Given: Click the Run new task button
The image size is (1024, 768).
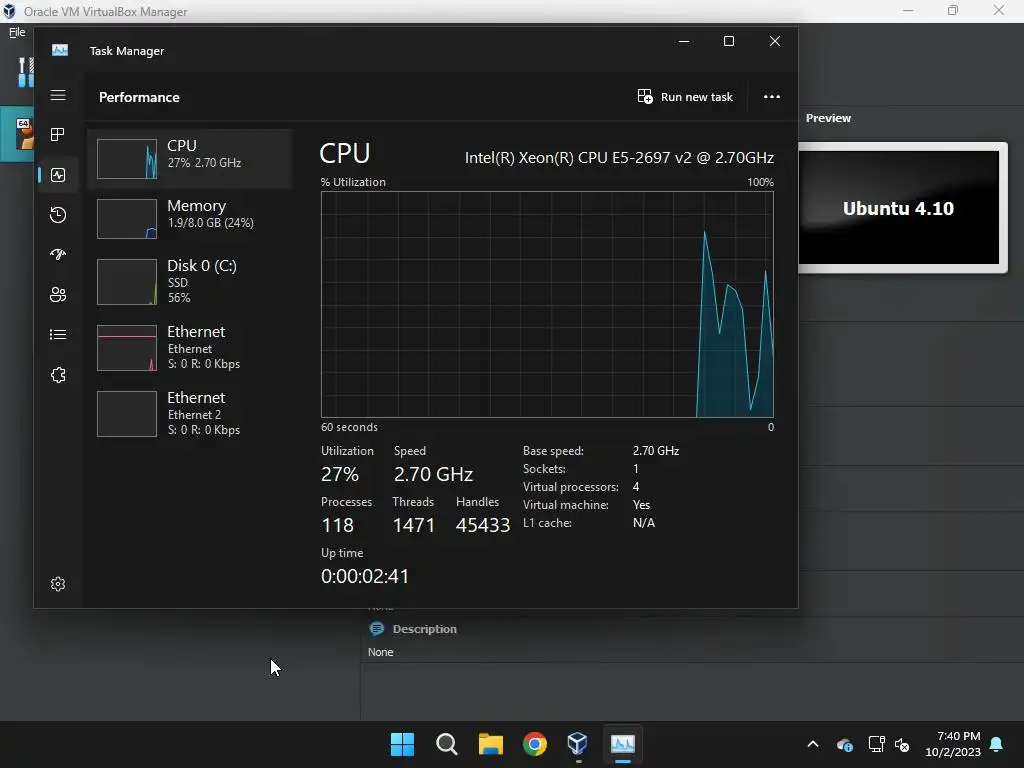Looking at the screenshot, I should 685,97.
